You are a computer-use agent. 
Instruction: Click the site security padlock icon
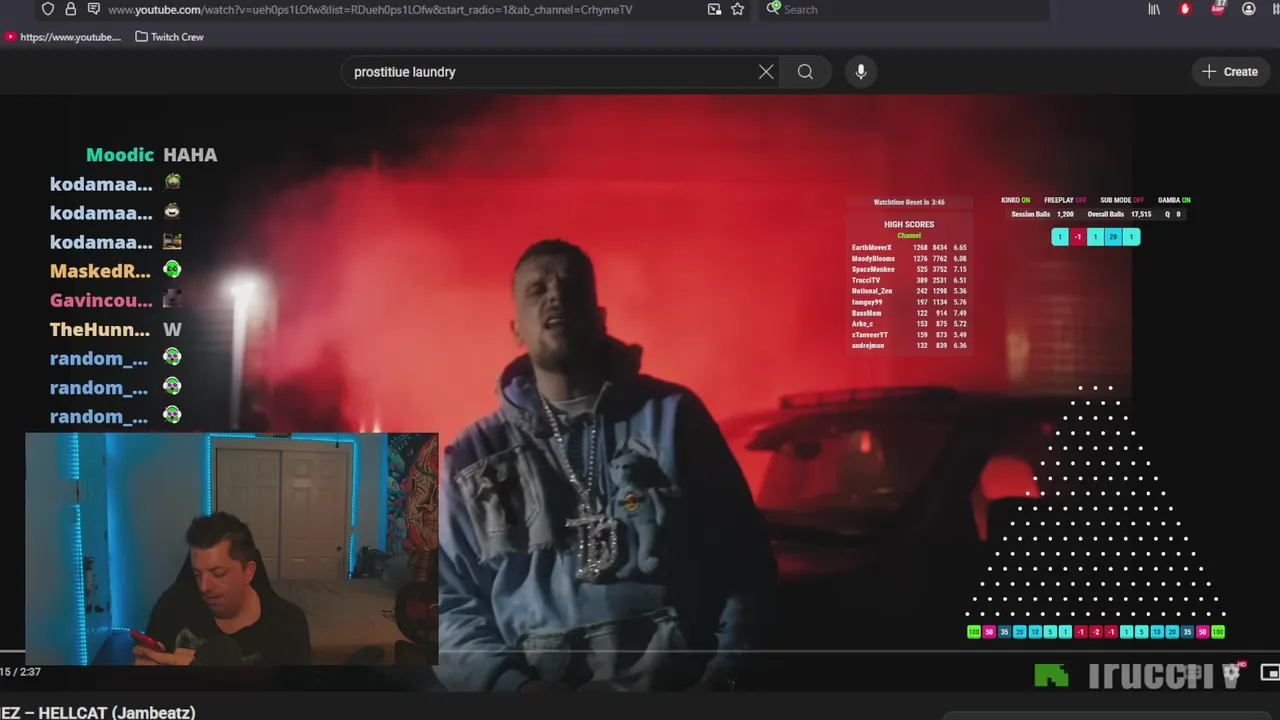70,9
